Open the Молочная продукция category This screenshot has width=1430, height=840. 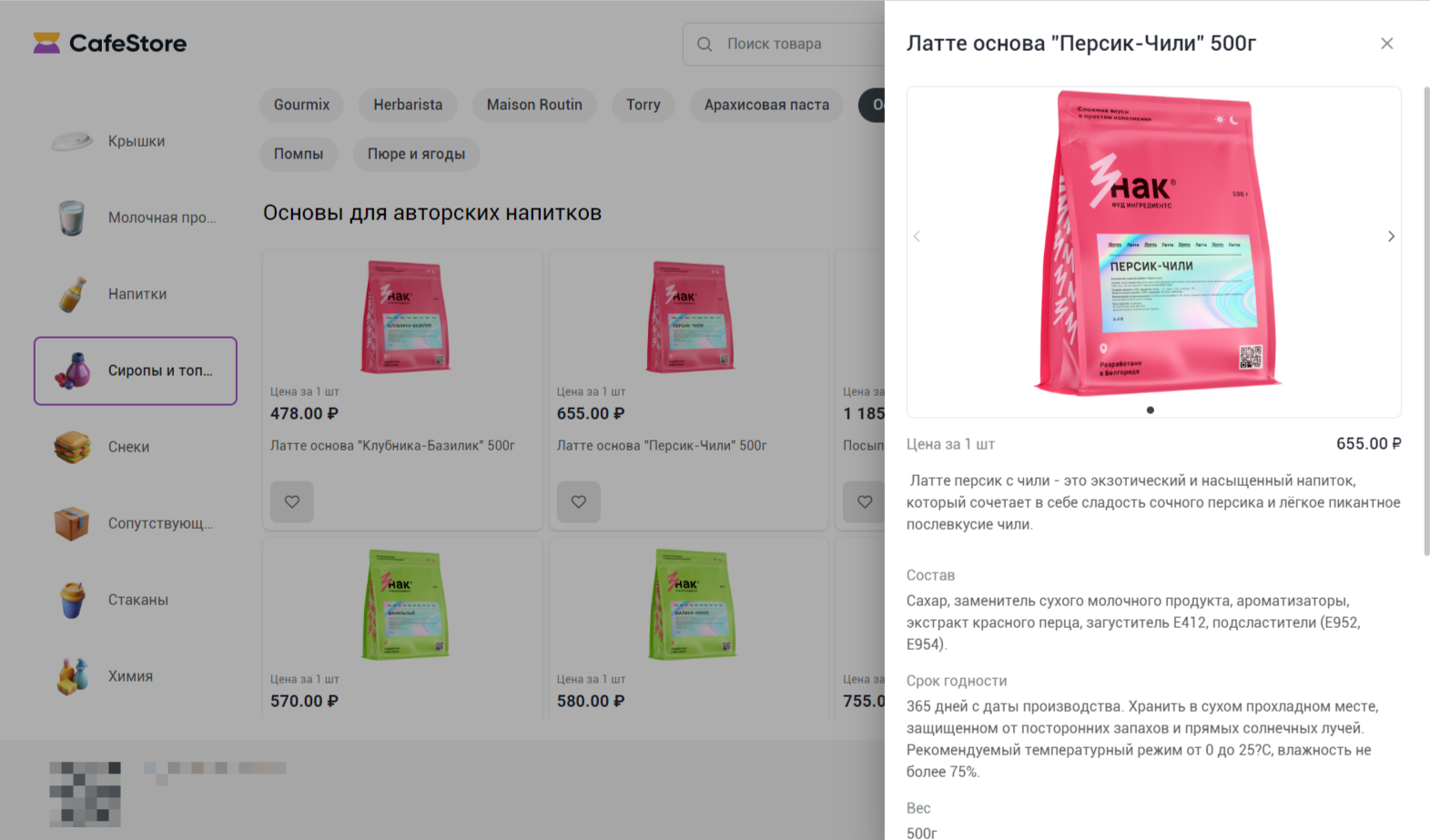pyautogui.click(x=136, y=218)
